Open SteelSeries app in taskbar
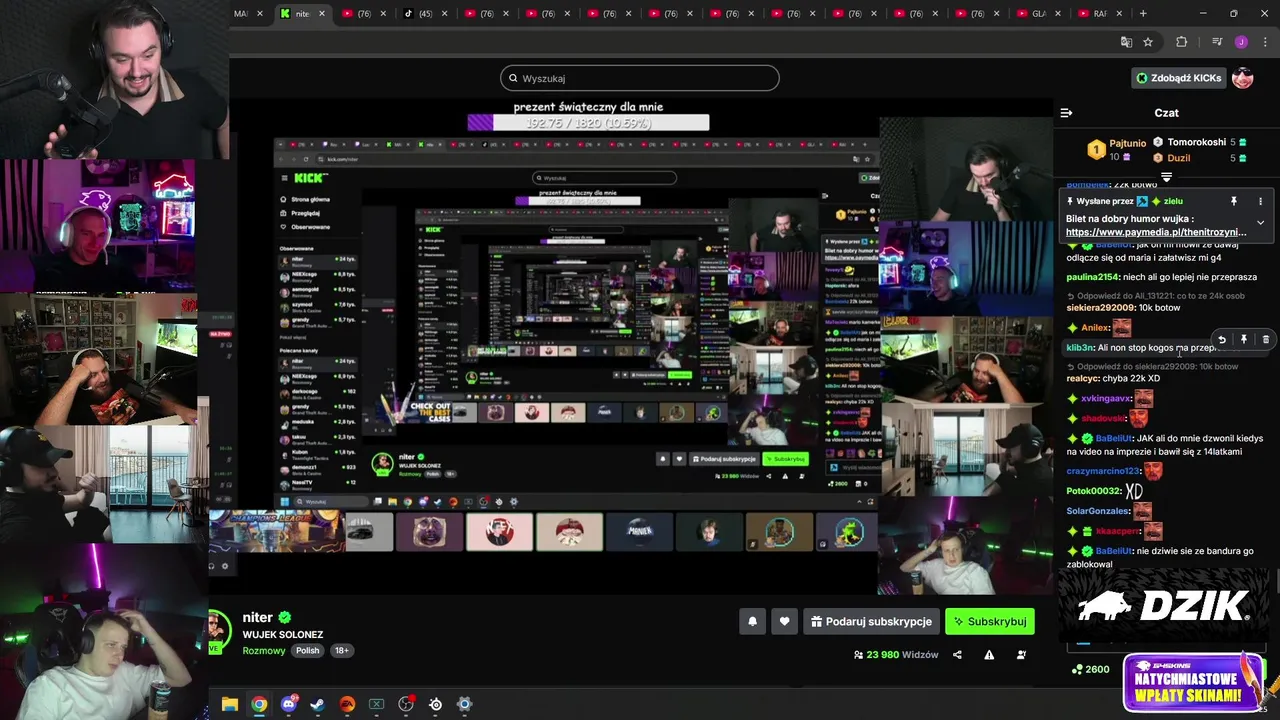 click(435, 704)
